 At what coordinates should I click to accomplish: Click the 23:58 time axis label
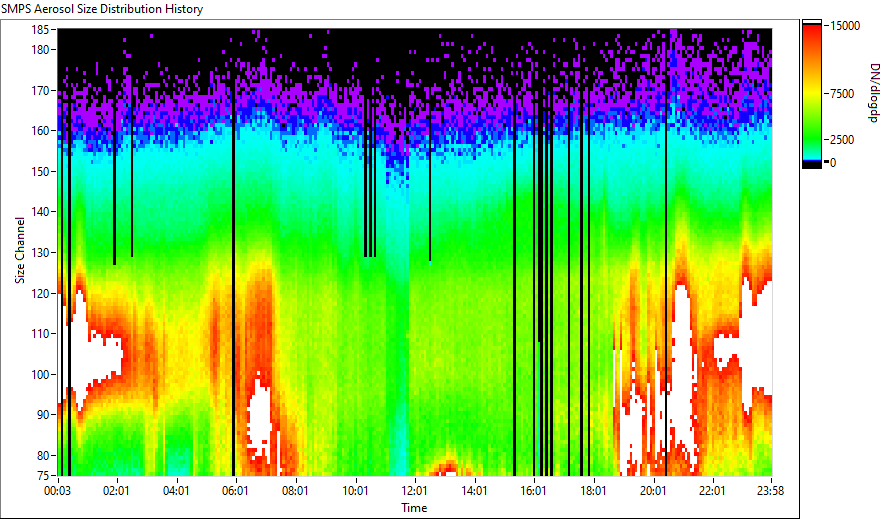(x=771, y=491)
